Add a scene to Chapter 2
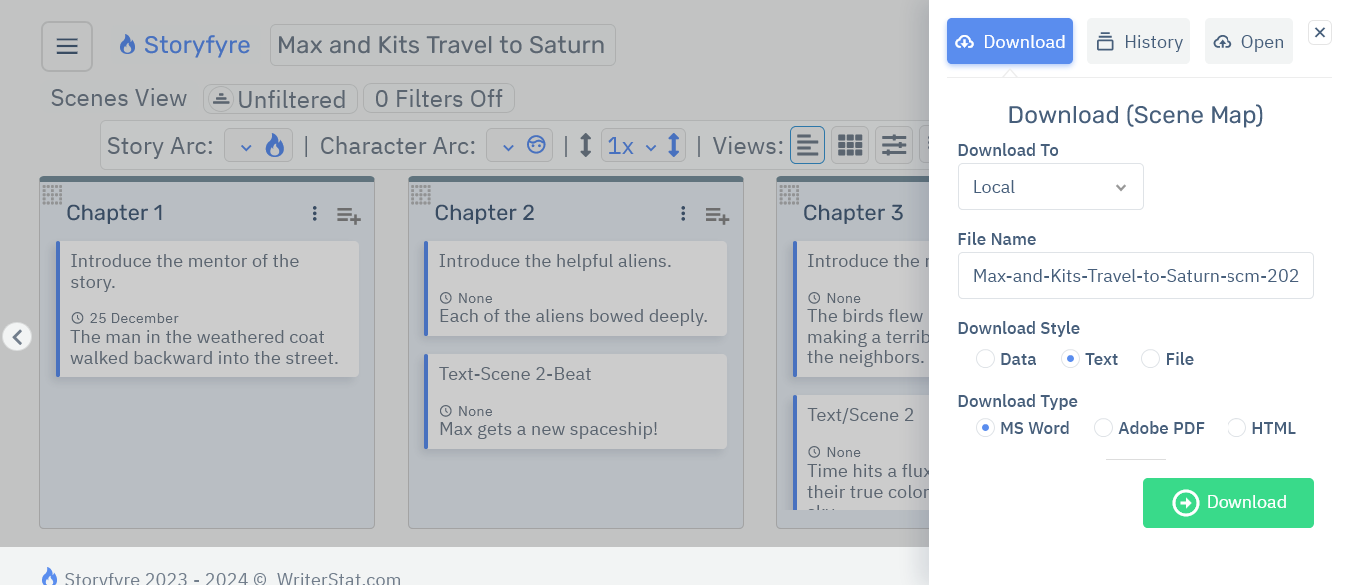Screen dimensions: 1353x585 click(x=716, y=214)
